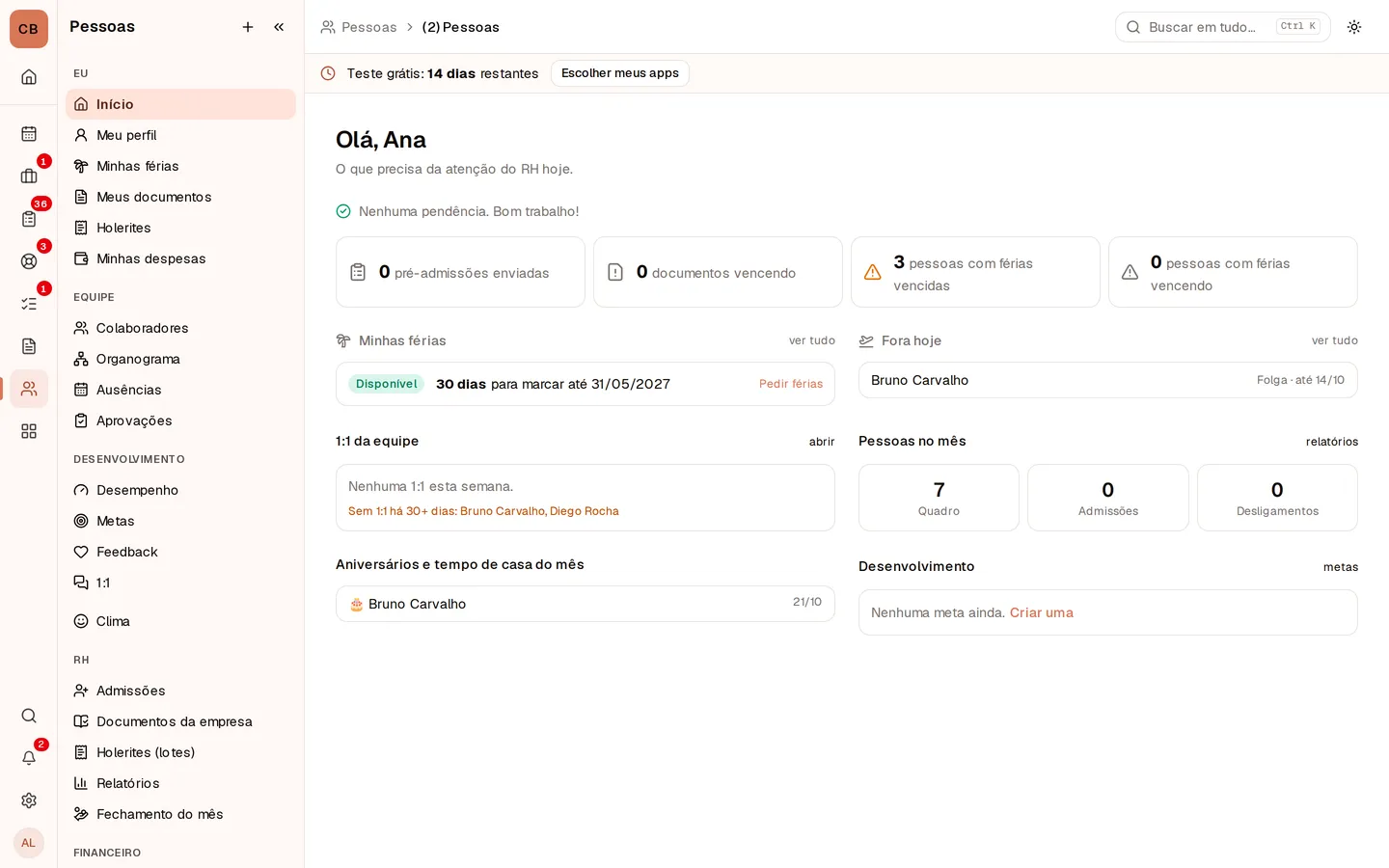This screenshot has height=868, width=1389.
Task: Open Organograma from the sidebar
Action: (x=181, y=359)
